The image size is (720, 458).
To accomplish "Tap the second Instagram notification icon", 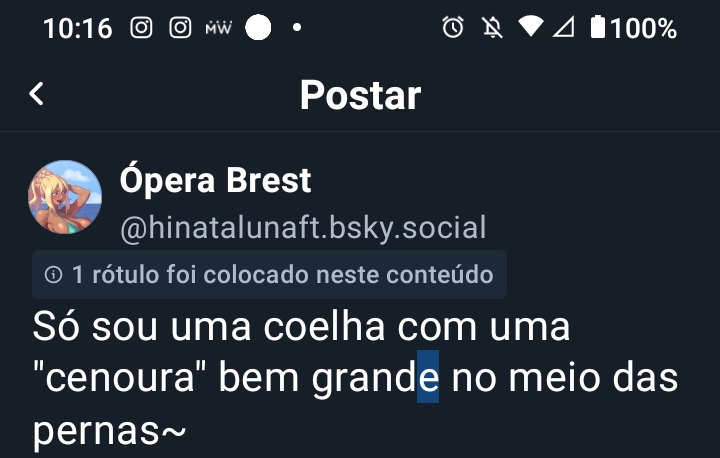I will (180, 28).
